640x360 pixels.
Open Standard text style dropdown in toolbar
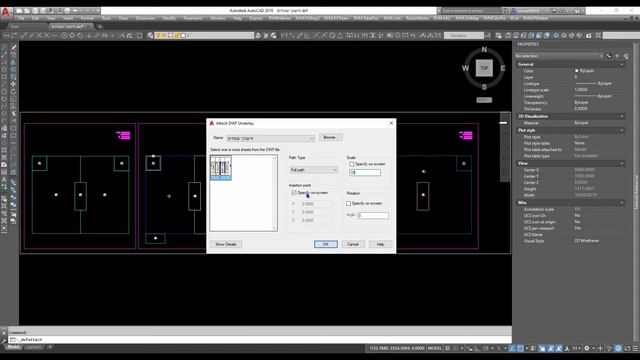pos(464,36)
